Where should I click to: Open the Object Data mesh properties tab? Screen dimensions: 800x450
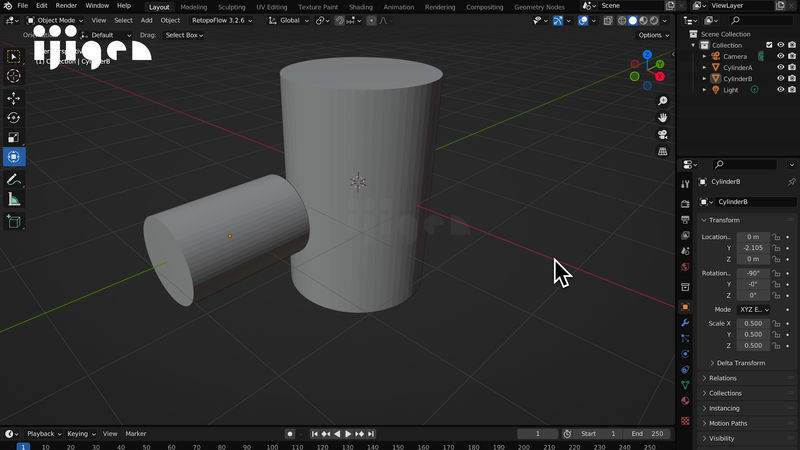(x=685, y=385)
